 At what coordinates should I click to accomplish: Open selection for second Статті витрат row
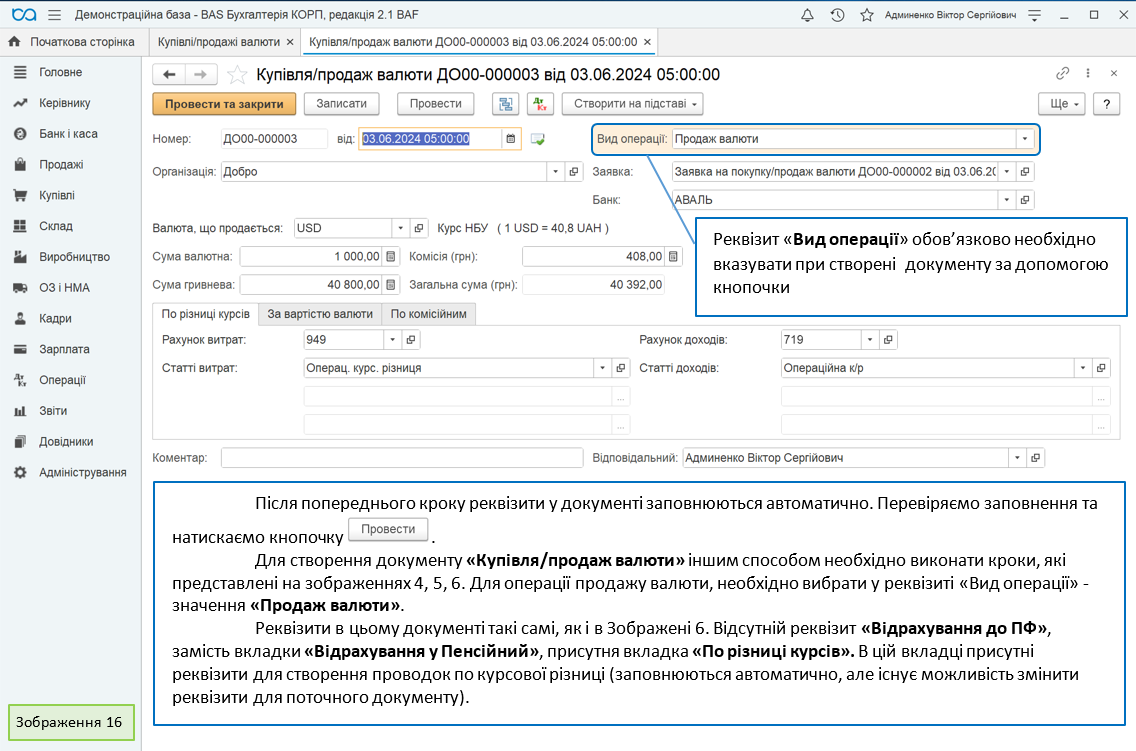point(621,397)
